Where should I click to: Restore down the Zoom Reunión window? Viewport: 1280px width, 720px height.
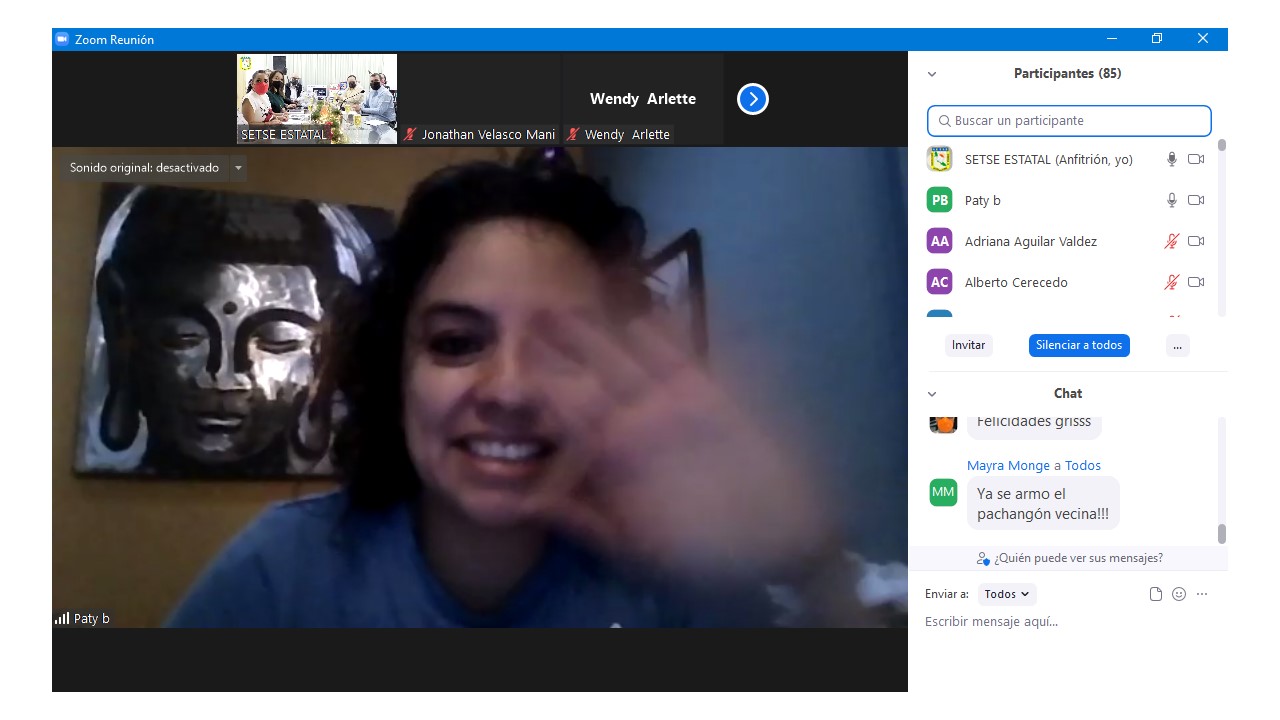click(x=1157, y=39)
